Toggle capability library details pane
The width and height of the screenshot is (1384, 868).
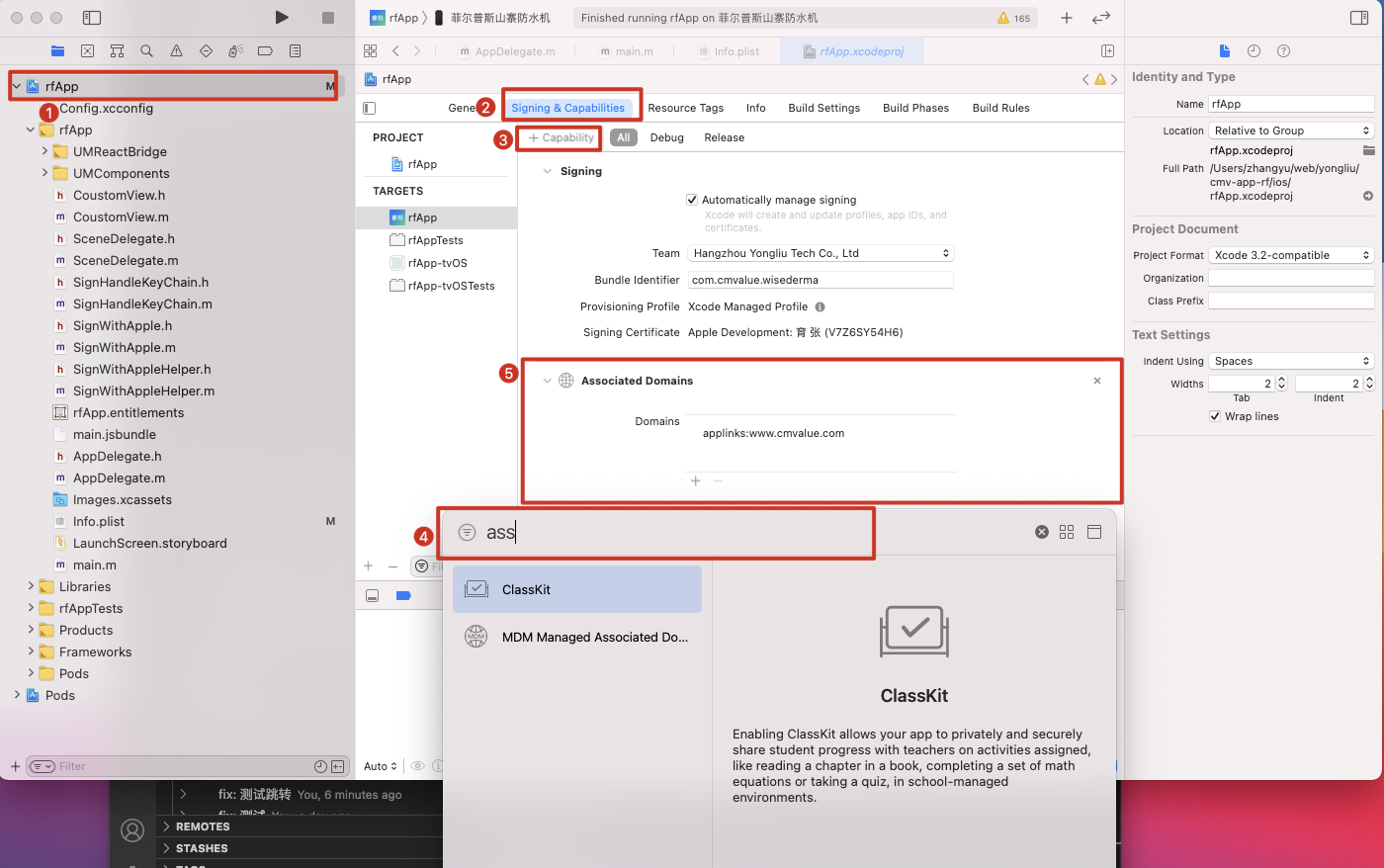point(1094,532)
